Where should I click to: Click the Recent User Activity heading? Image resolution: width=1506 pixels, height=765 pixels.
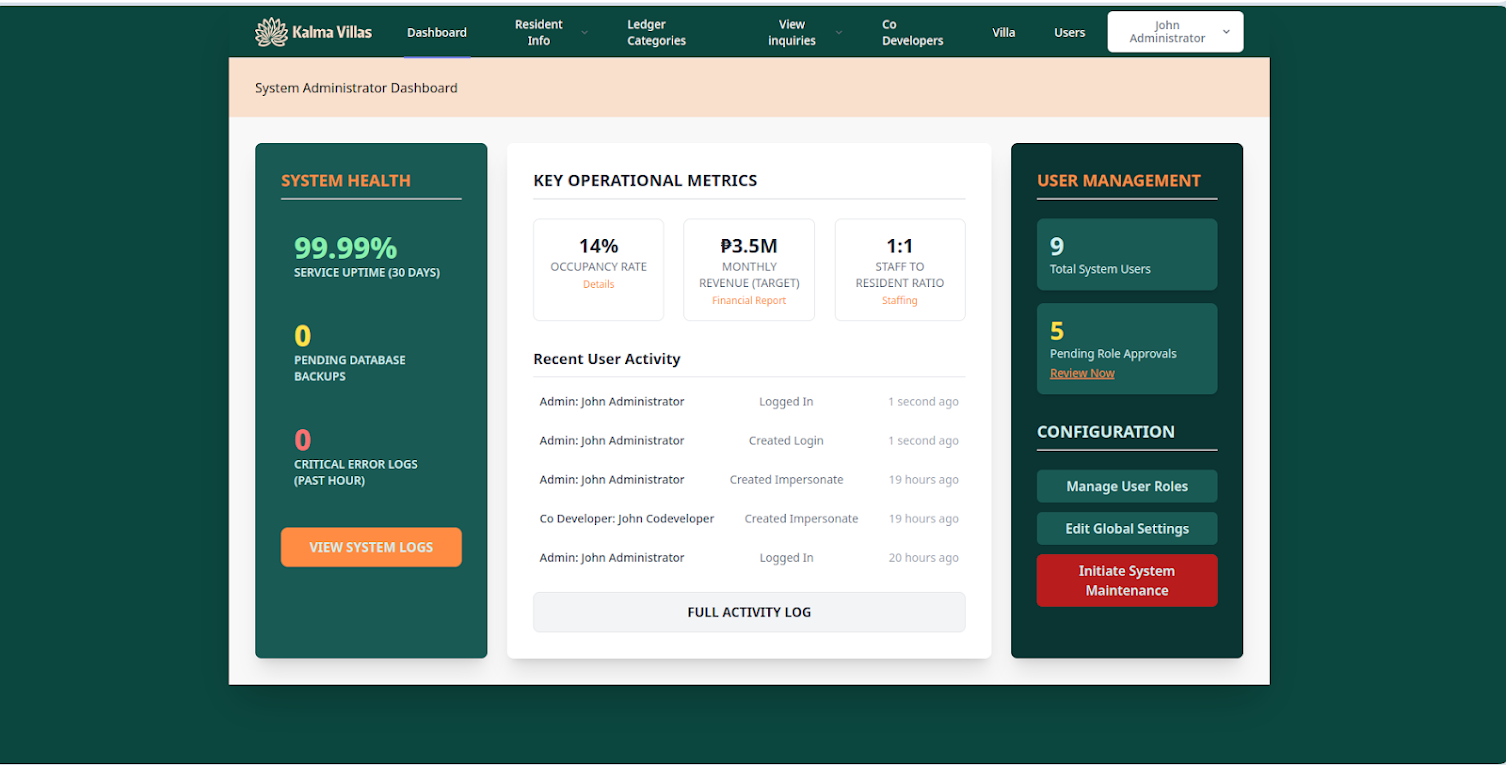[x=607, y=359]
